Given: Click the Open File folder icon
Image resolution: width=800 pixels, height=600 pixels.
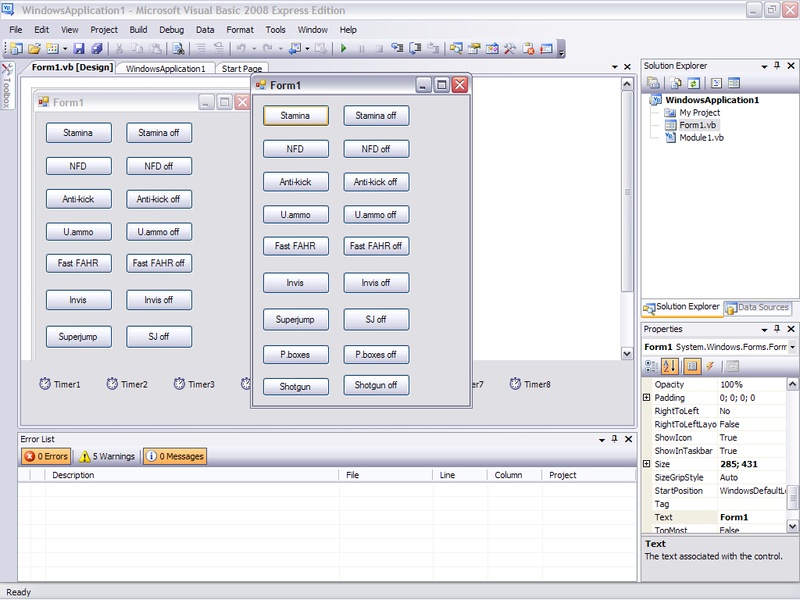Looking at the screenshot, I should point(34,48).
